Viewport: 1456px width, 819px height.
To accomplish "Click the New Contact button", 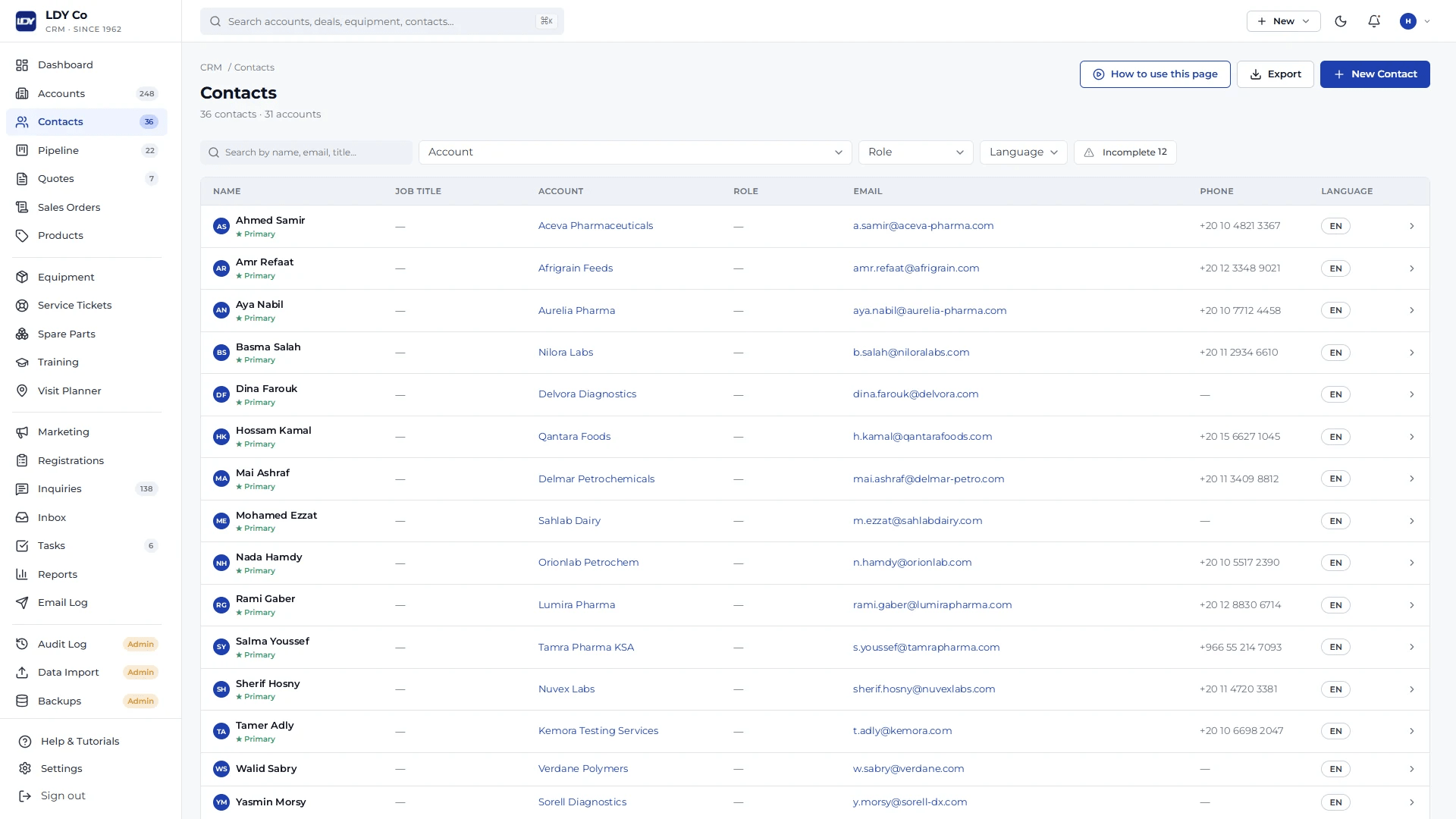I will (x=1374, y=74).
